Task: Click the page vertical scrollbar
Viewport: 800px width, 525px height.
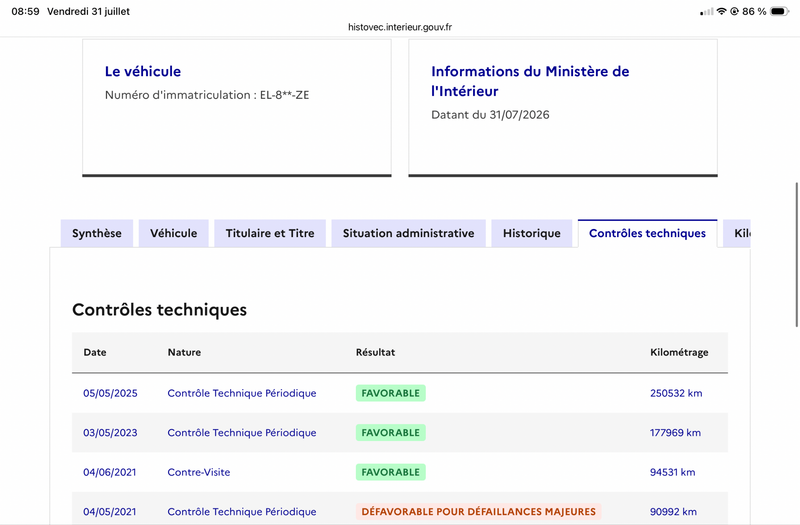Action: point(796,254)
